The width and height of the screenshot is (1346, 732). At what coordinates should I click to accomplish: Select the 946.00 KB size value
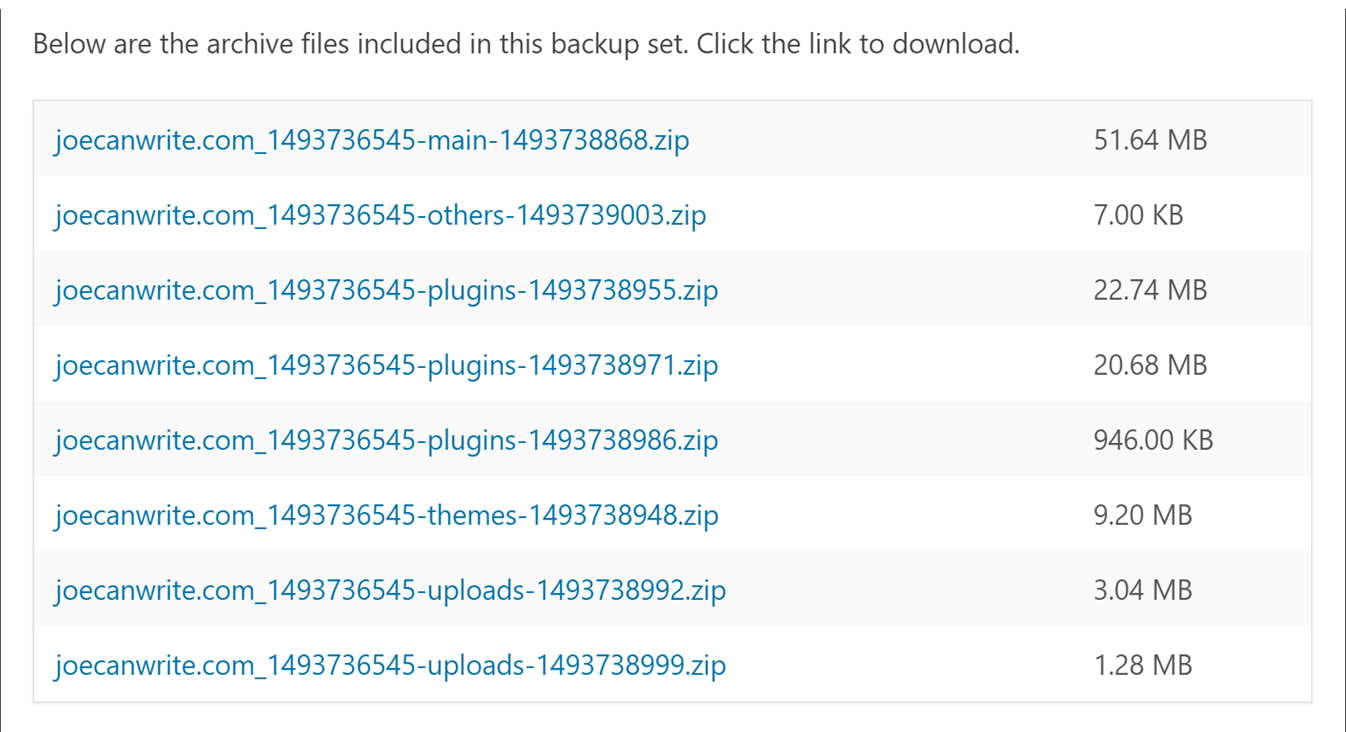point(1153,440)
